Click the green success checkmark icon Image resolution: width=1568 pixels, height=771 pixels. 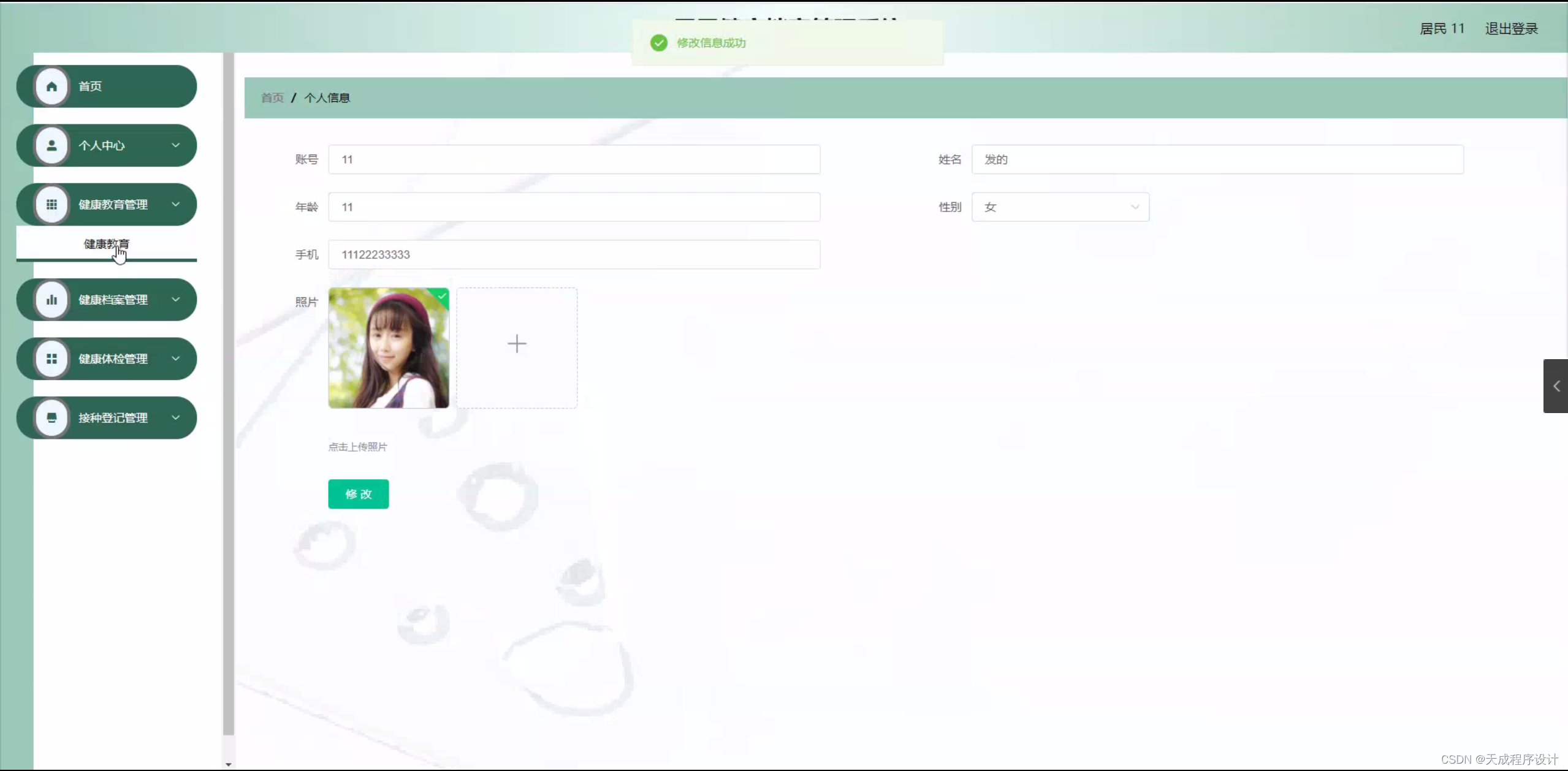tap(658, 43)
